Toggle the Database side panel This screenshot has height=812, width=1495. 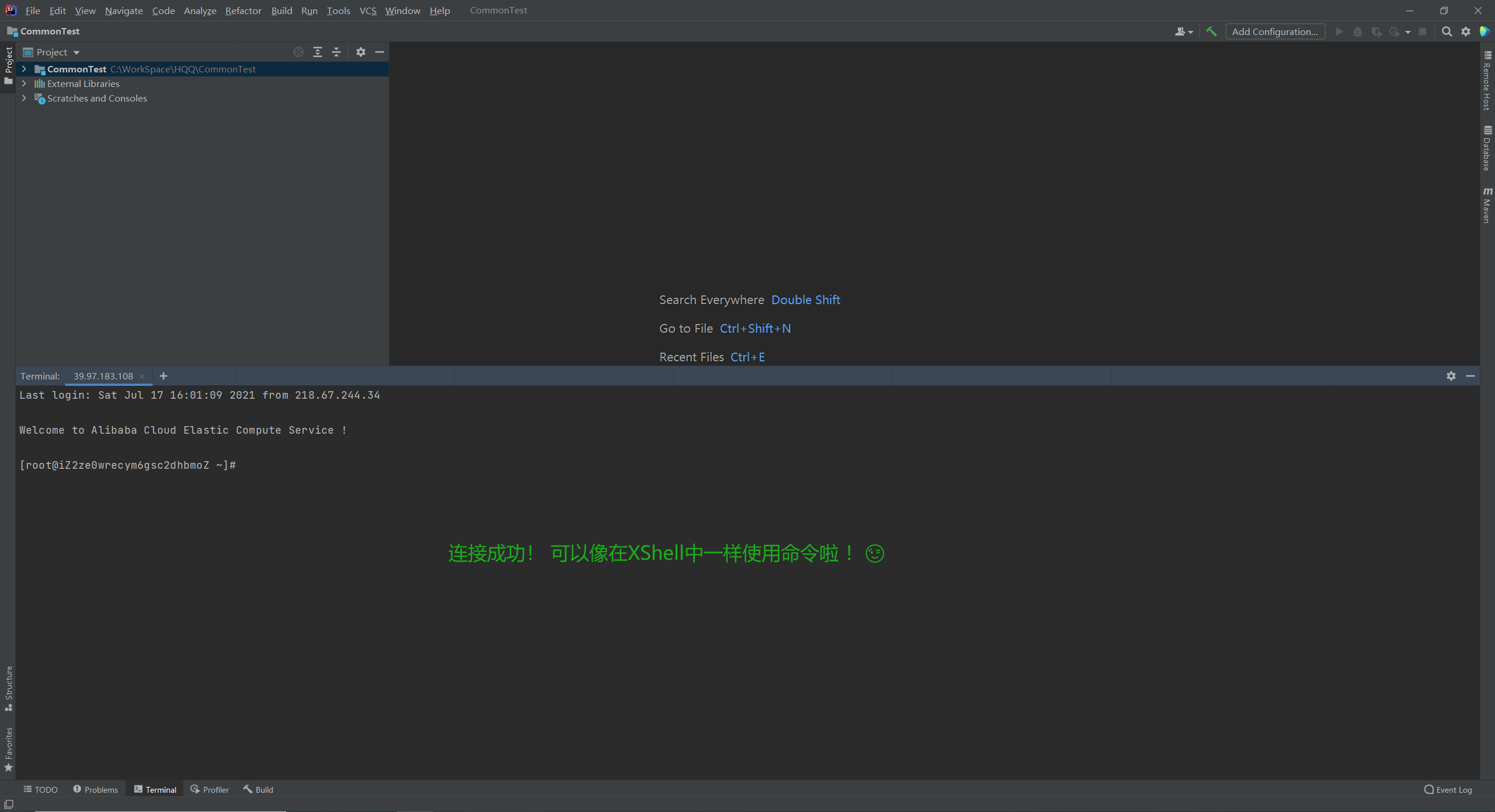coord(1487,148)
